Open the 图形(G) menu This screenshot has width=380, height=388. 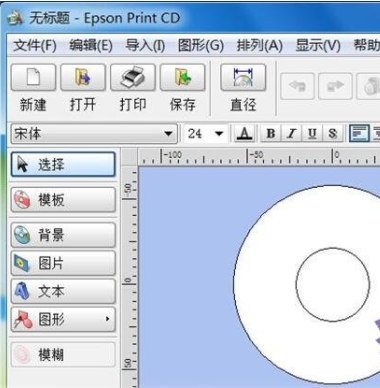point(201,45)
